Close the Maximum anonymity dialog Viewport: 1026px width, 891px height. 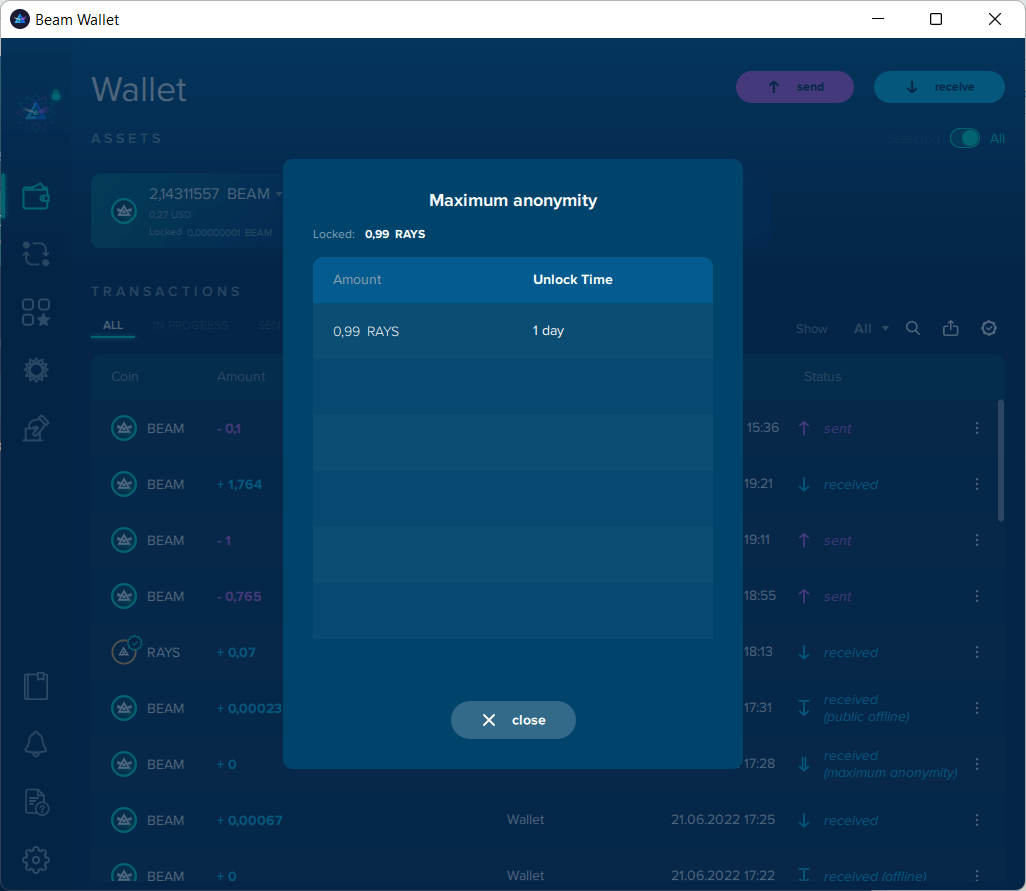(513, 720)
